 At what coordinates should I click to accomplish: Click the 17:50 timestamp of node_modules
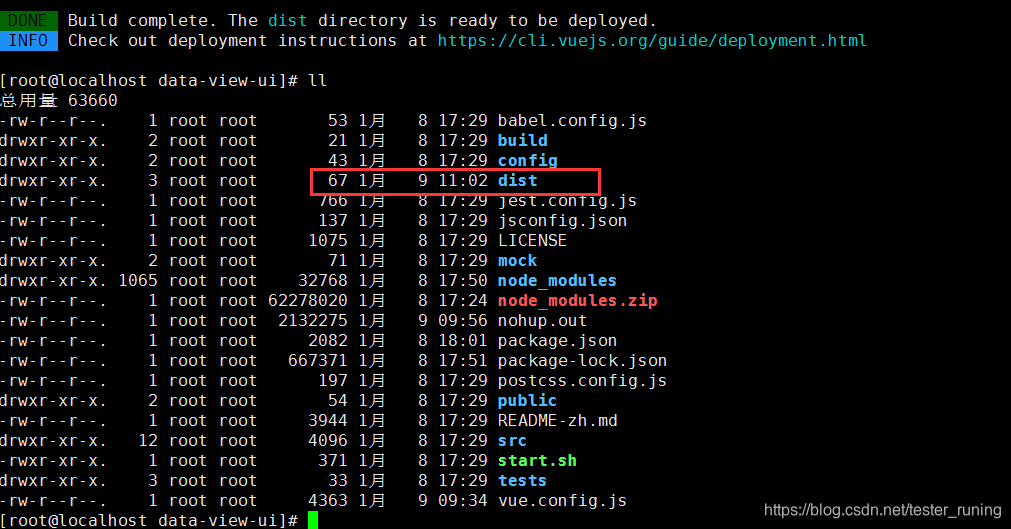(x=463, y=281)
